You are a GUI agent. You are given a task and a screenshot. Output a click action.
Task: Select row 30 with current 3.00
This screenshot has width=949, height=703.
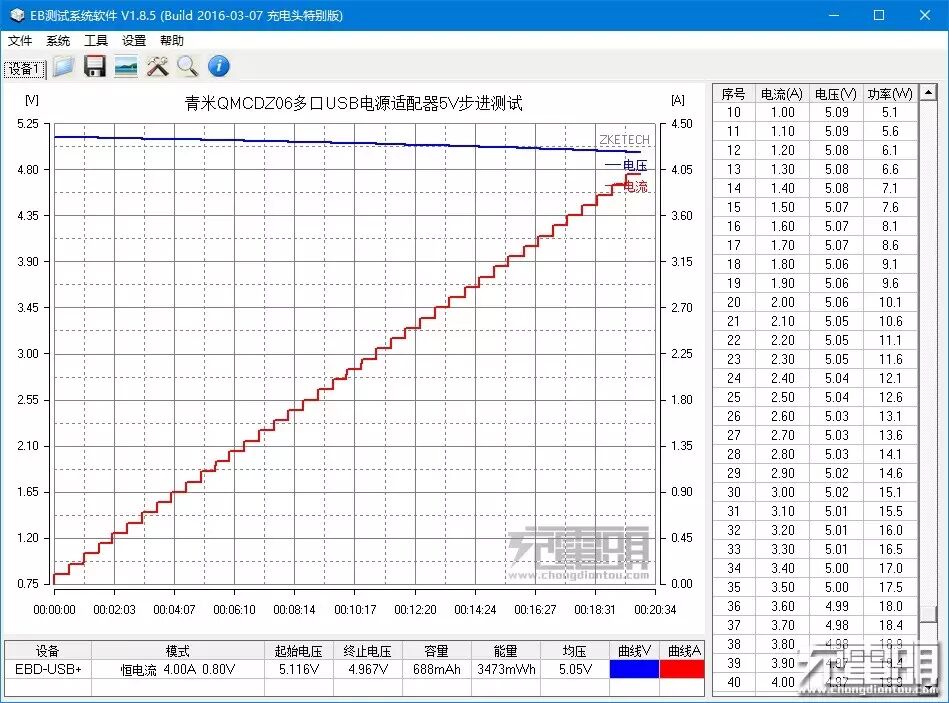pyautogui.click(x=815, y=492)
